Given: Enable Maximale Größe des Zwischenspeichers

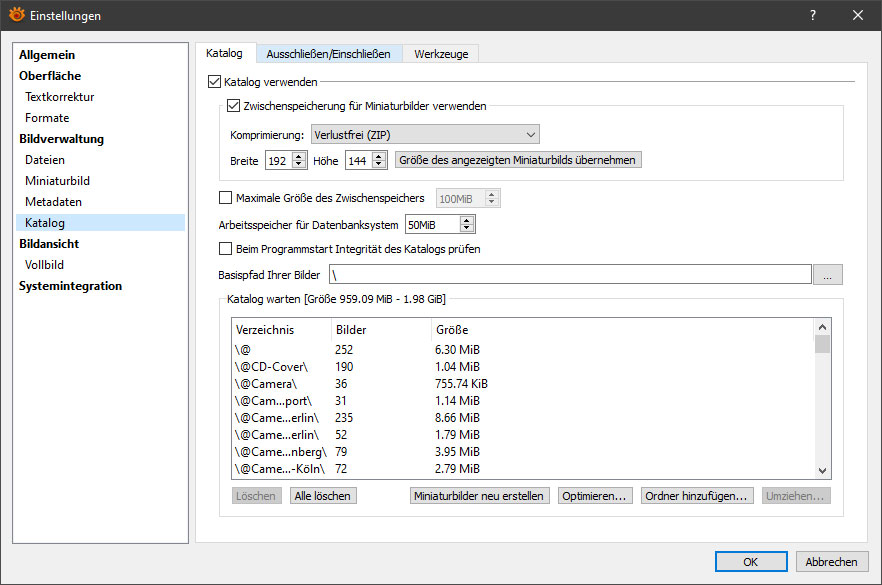Looking at the screenshot, I should [x=225, y=198].
